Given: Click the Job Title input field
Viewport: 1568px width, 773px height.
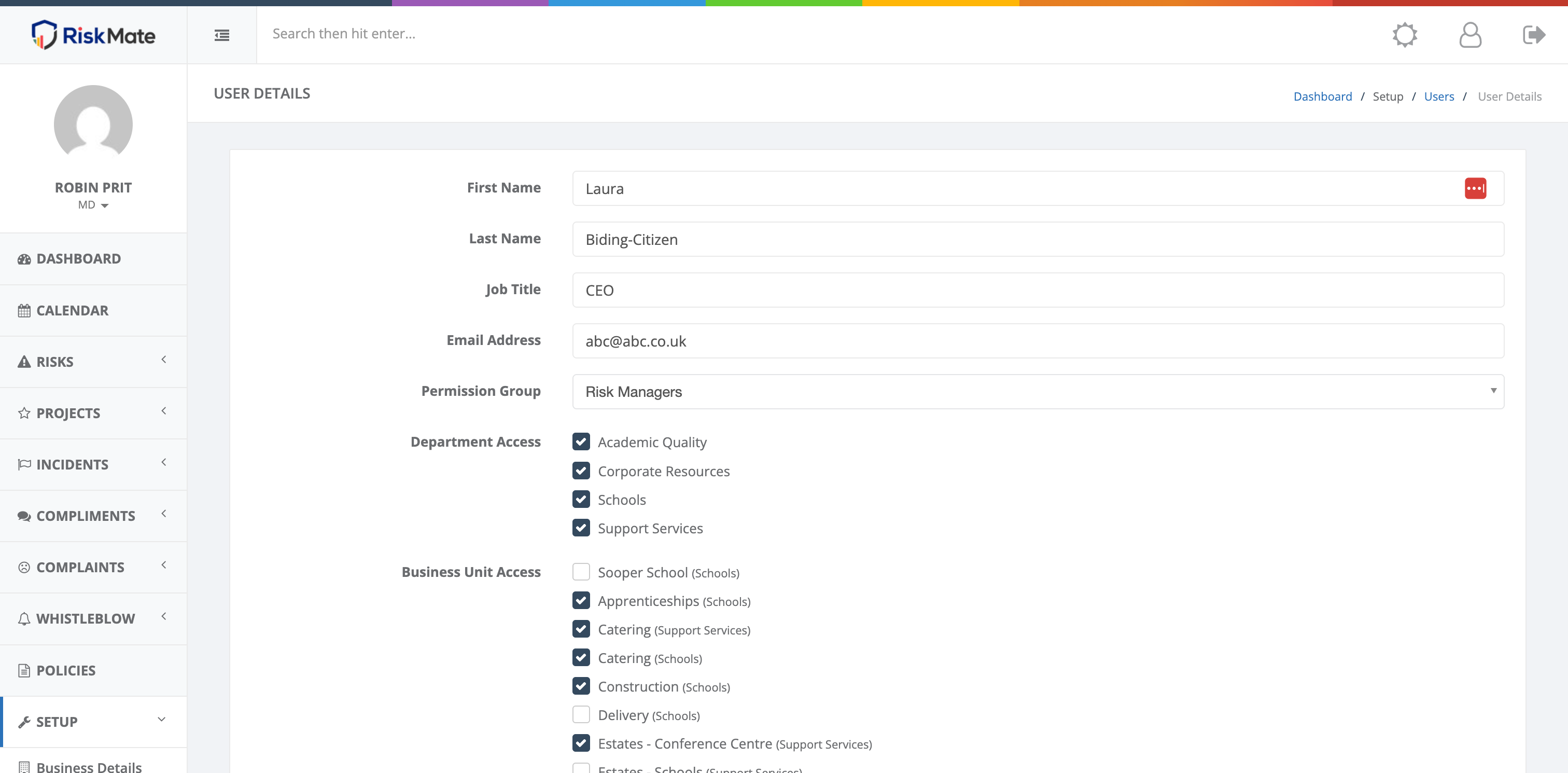Looking at the screenshot, I should pyautogui.click(x=1038, y=290).
